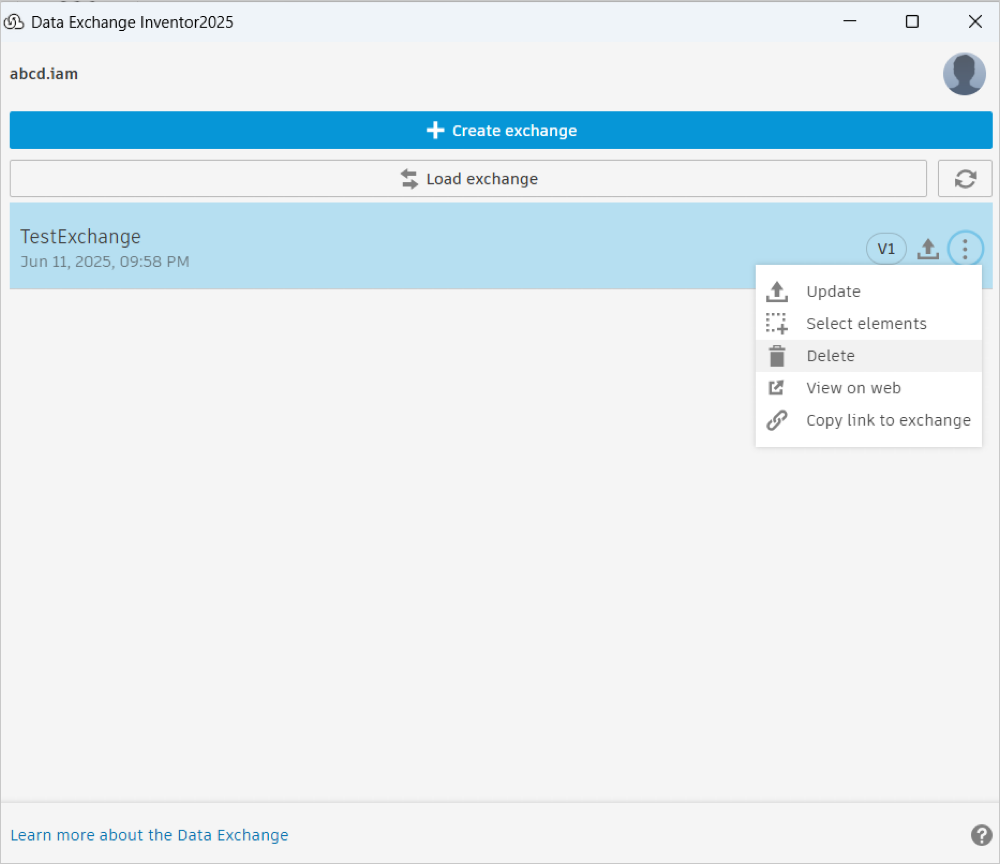
Task: Click the trash icon beside Delete
Action: [777, 356]
